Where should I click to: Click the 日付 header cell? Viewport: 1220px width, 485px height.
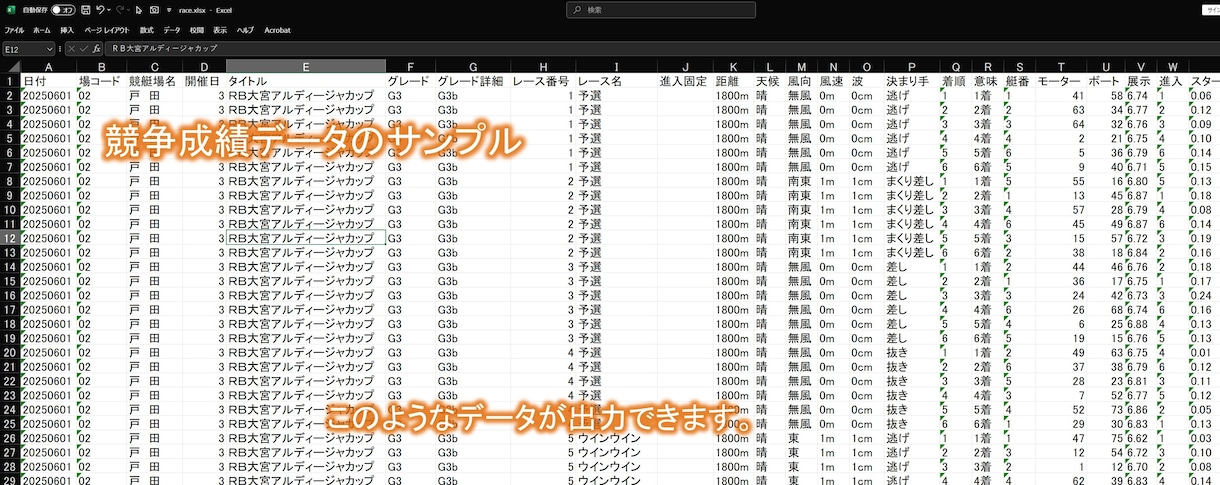[x=48, y=81]
